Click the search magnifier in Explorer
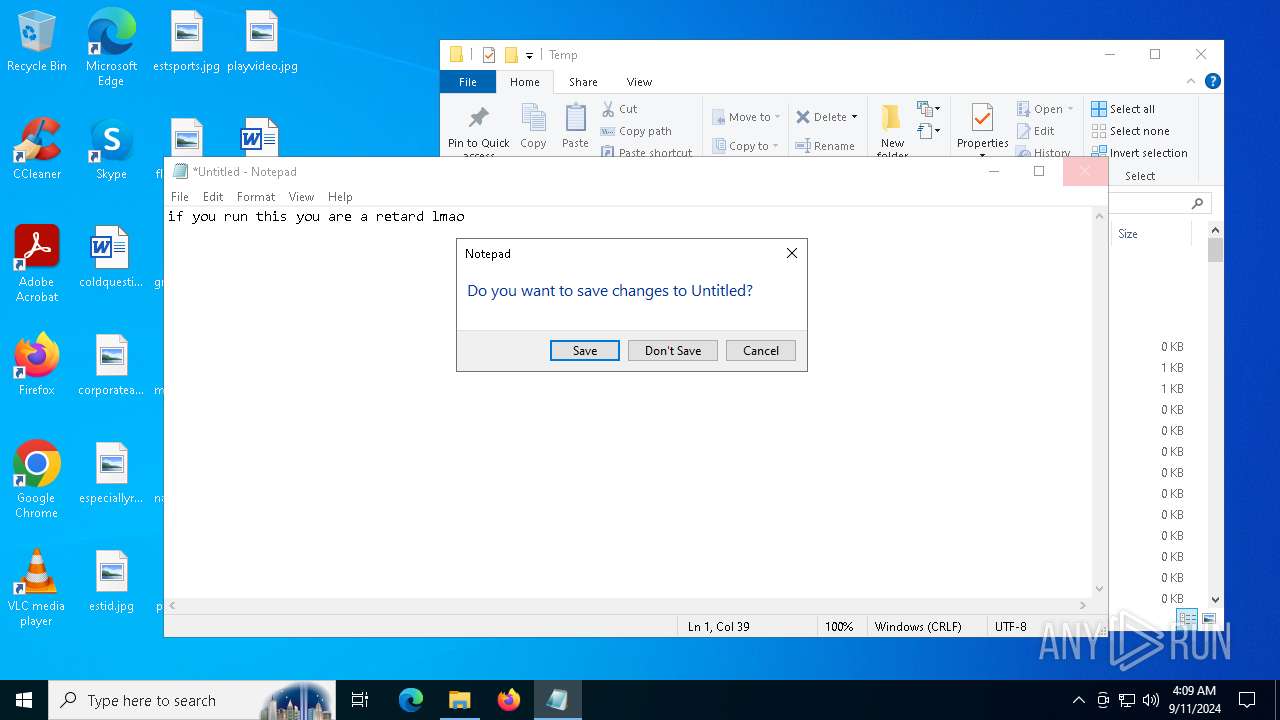The height and width of the screenshot is (720, 1280). click(x=1197, y=203)
